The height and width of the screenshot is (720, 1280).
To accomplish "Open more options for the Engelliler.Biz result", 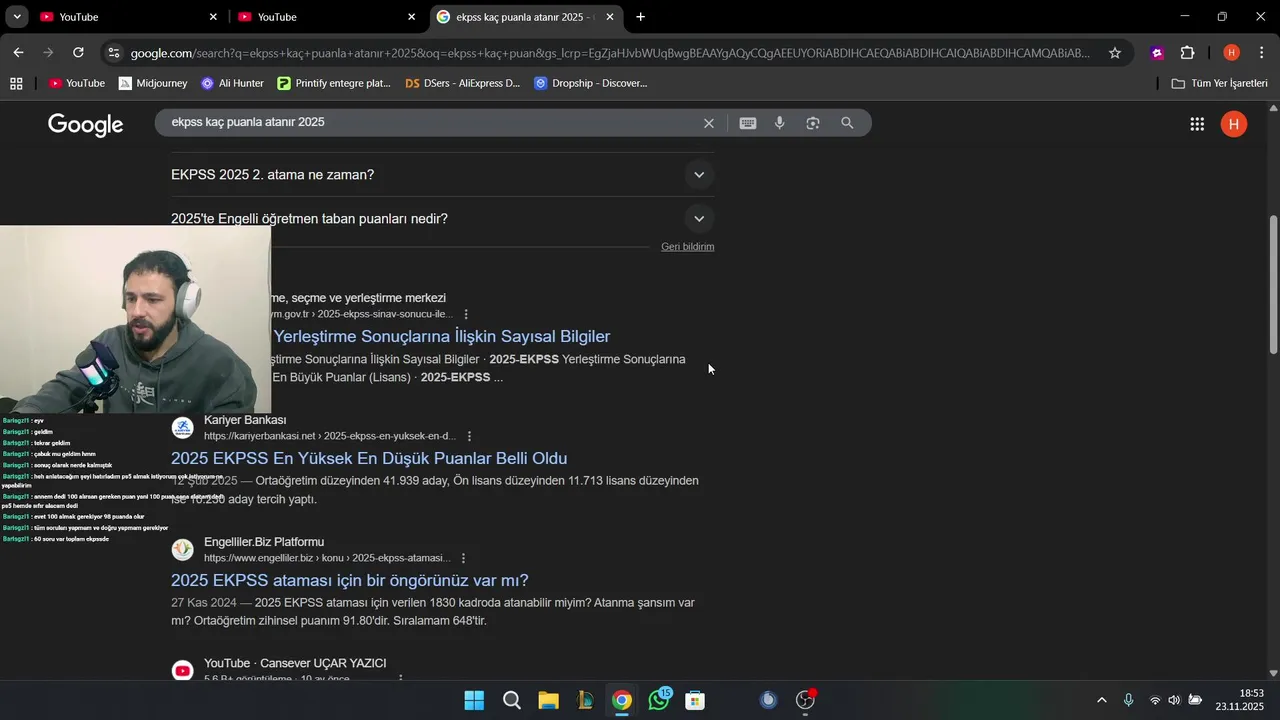I will coord(463,558).
